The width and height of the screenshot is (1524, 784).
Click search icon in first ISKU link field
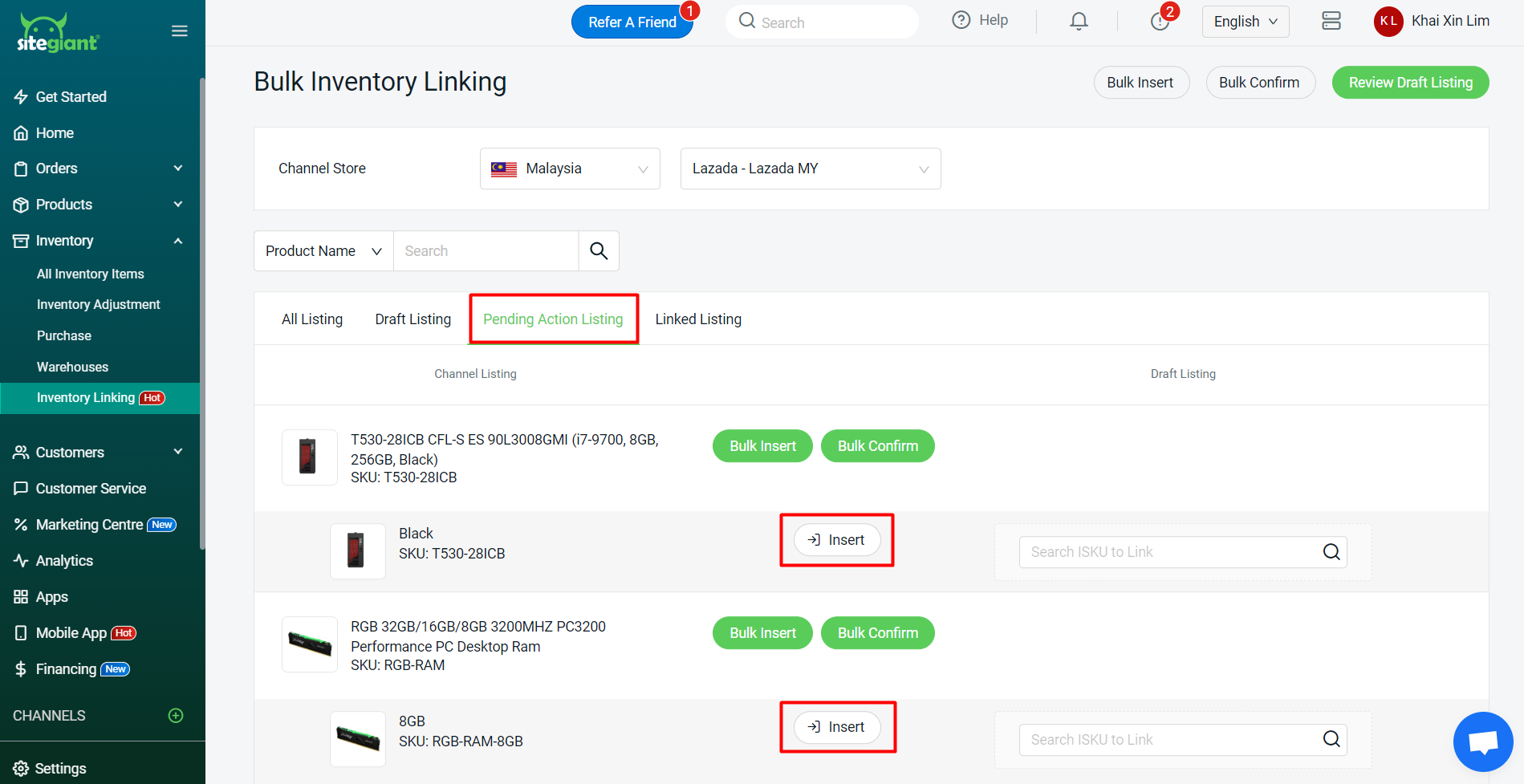1331,552
